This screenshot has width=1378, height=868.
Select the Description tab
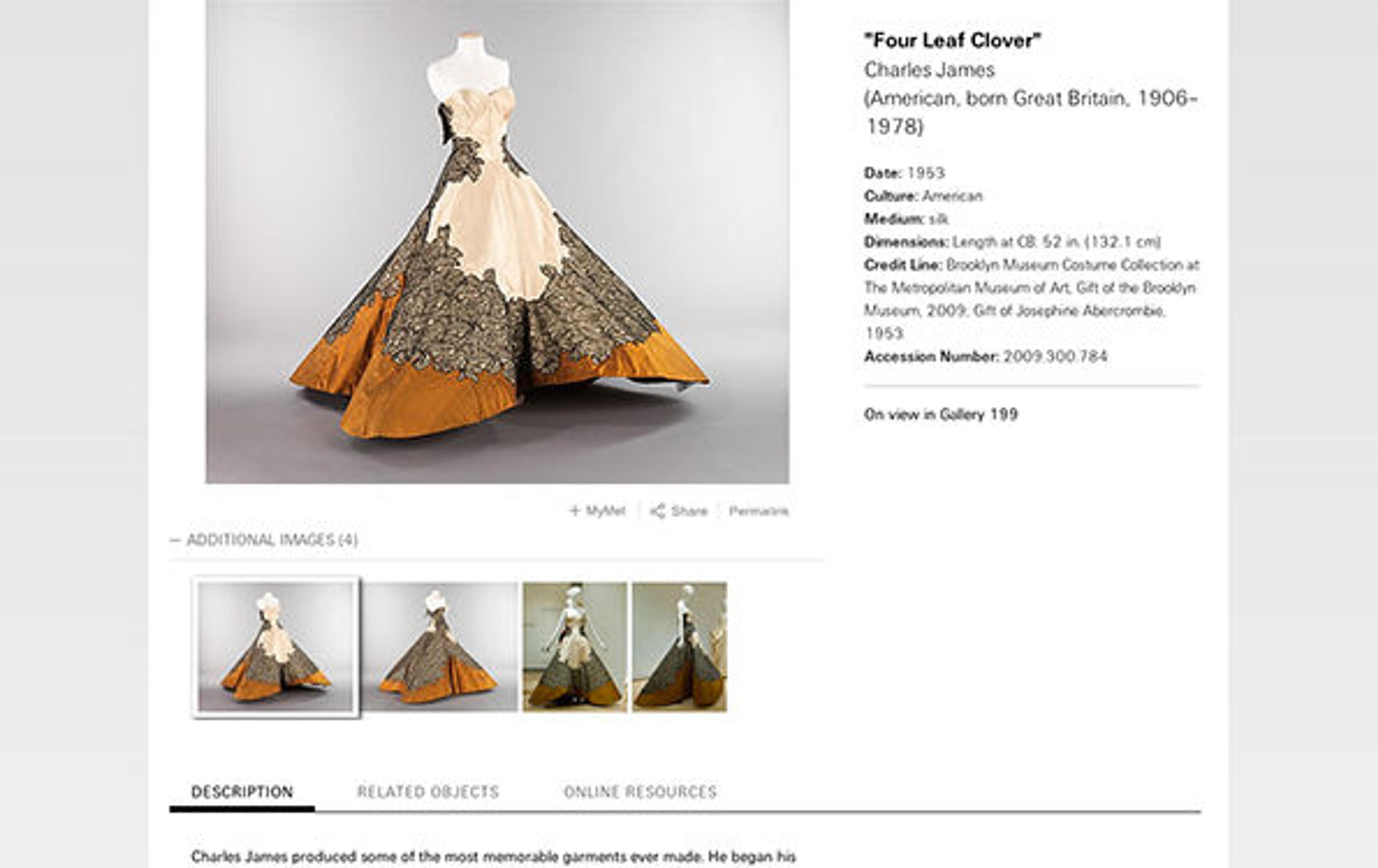pos(242,791)
